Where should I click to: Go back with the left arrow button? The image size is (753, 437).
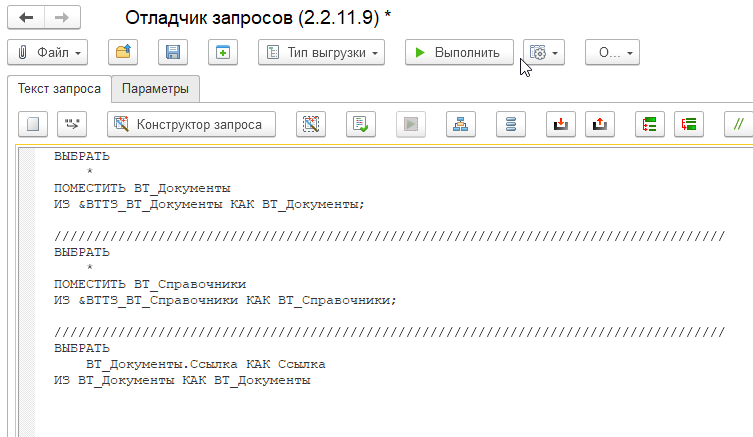(x=26, y=18)
